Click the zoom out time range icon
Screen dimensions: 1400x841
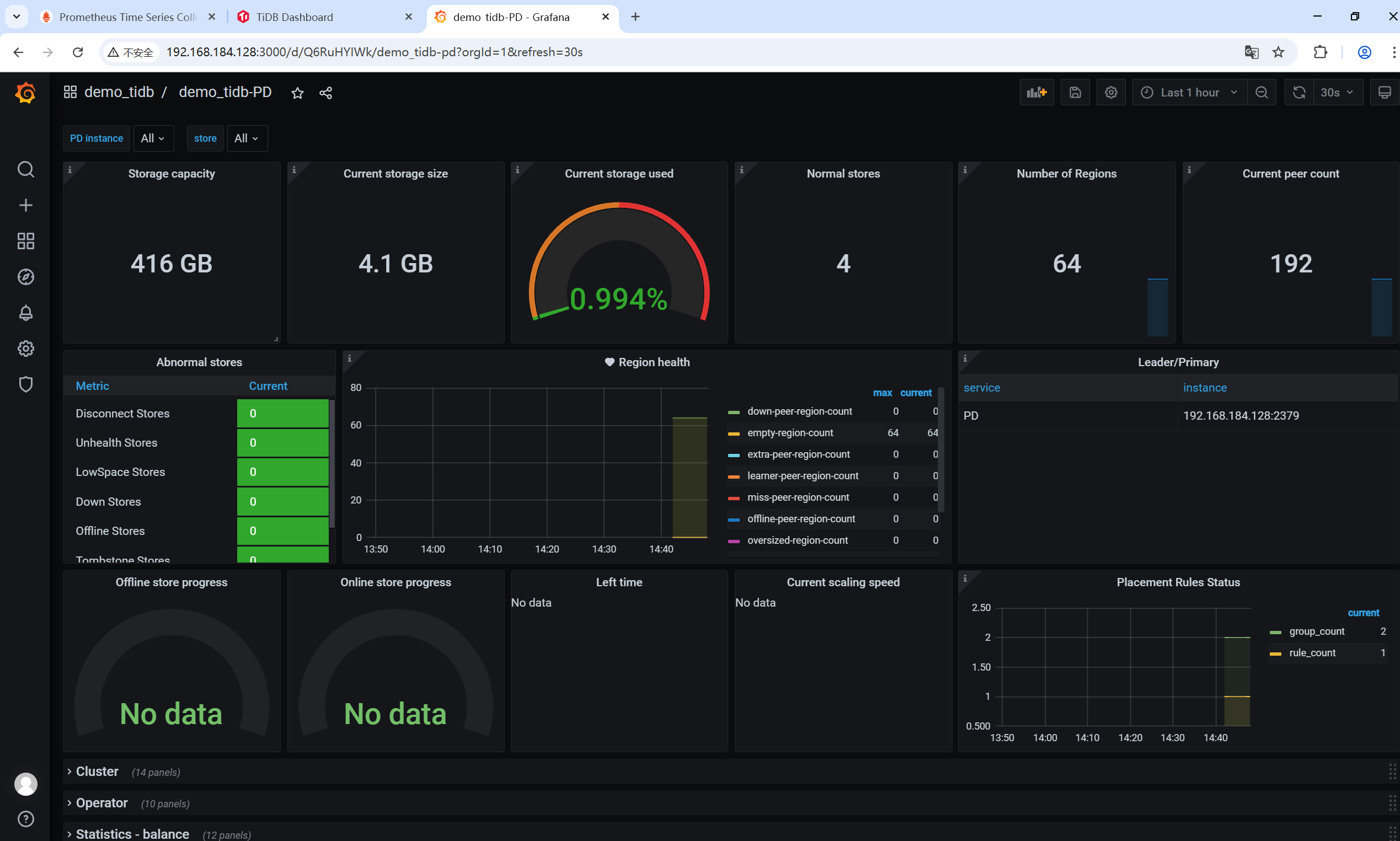point(1261,93)
